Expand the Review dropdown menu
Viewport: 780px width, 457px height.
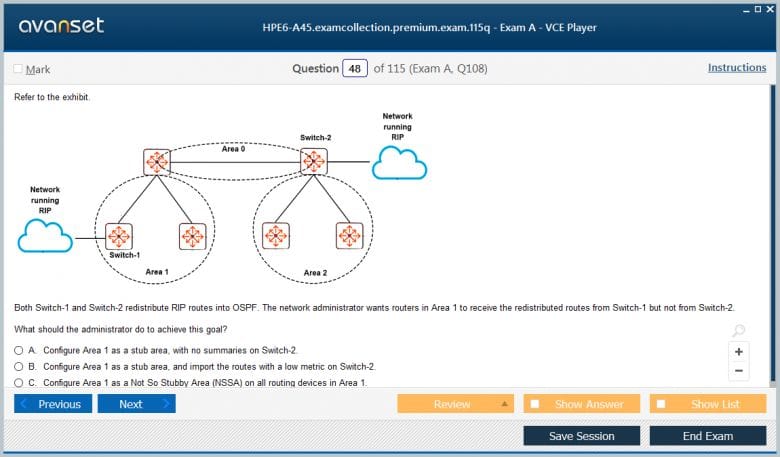505,404
